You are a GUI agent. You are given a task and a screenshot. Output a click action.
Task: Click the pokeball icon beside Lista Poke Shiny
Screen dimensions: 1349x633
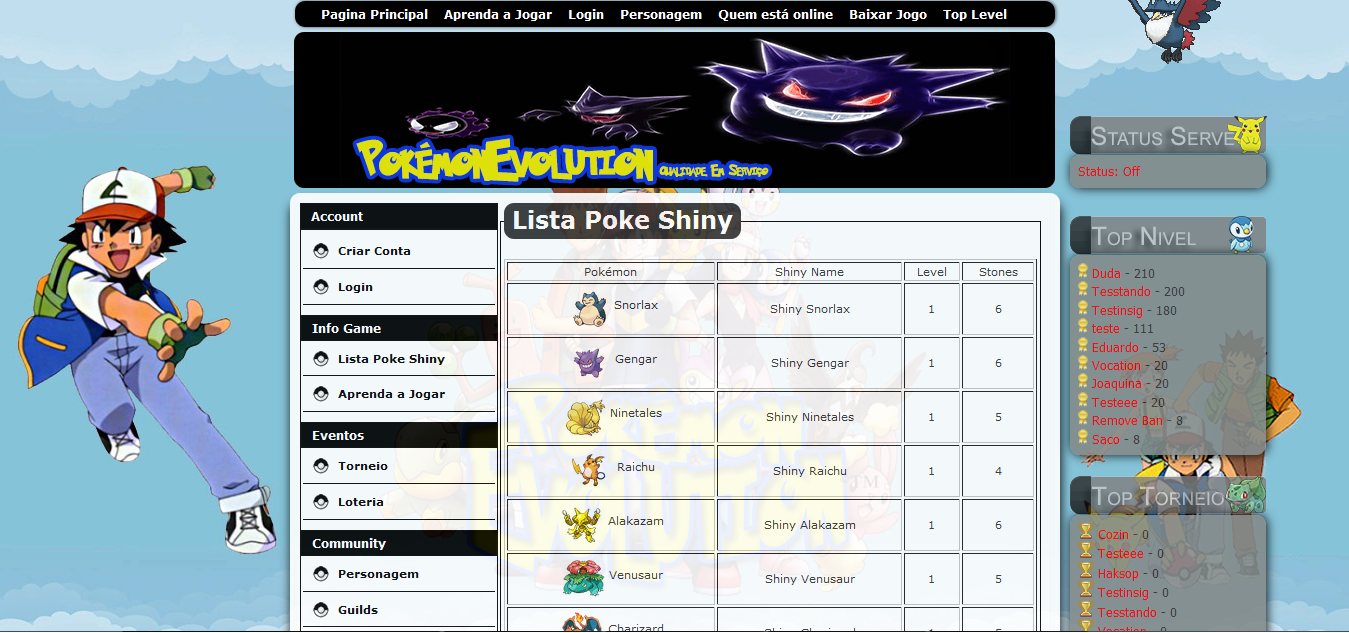tap(321, 359)
